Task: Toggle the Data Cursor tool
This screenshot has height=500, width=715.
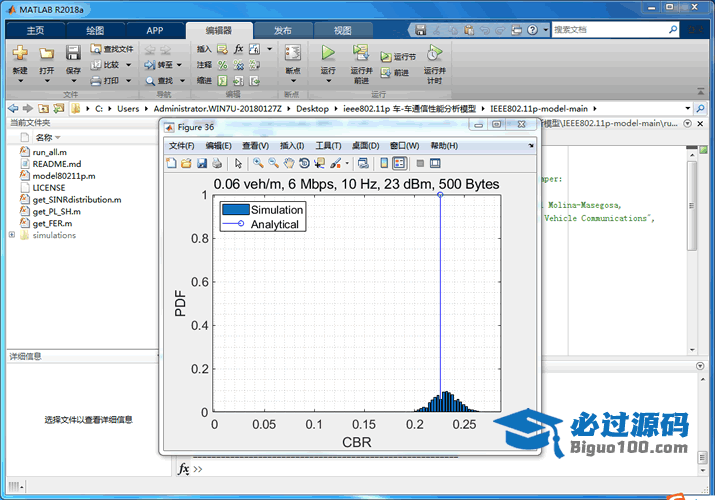Action: coord(319,163)
